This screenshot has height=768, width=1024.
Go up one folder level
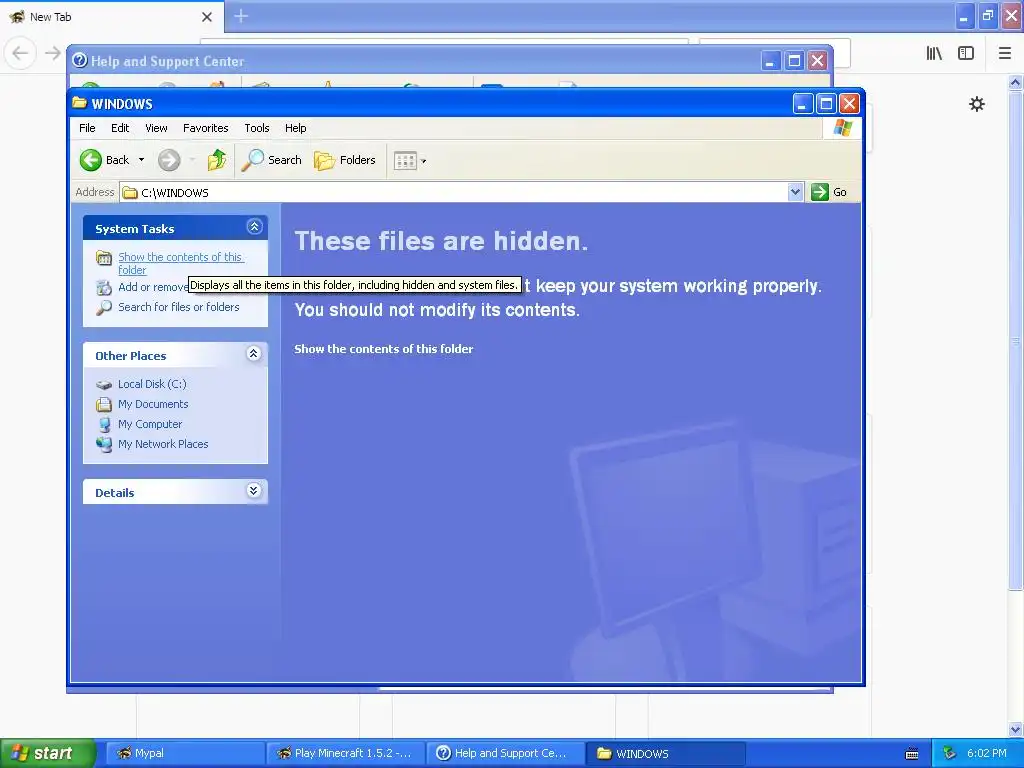coord(217,160)
